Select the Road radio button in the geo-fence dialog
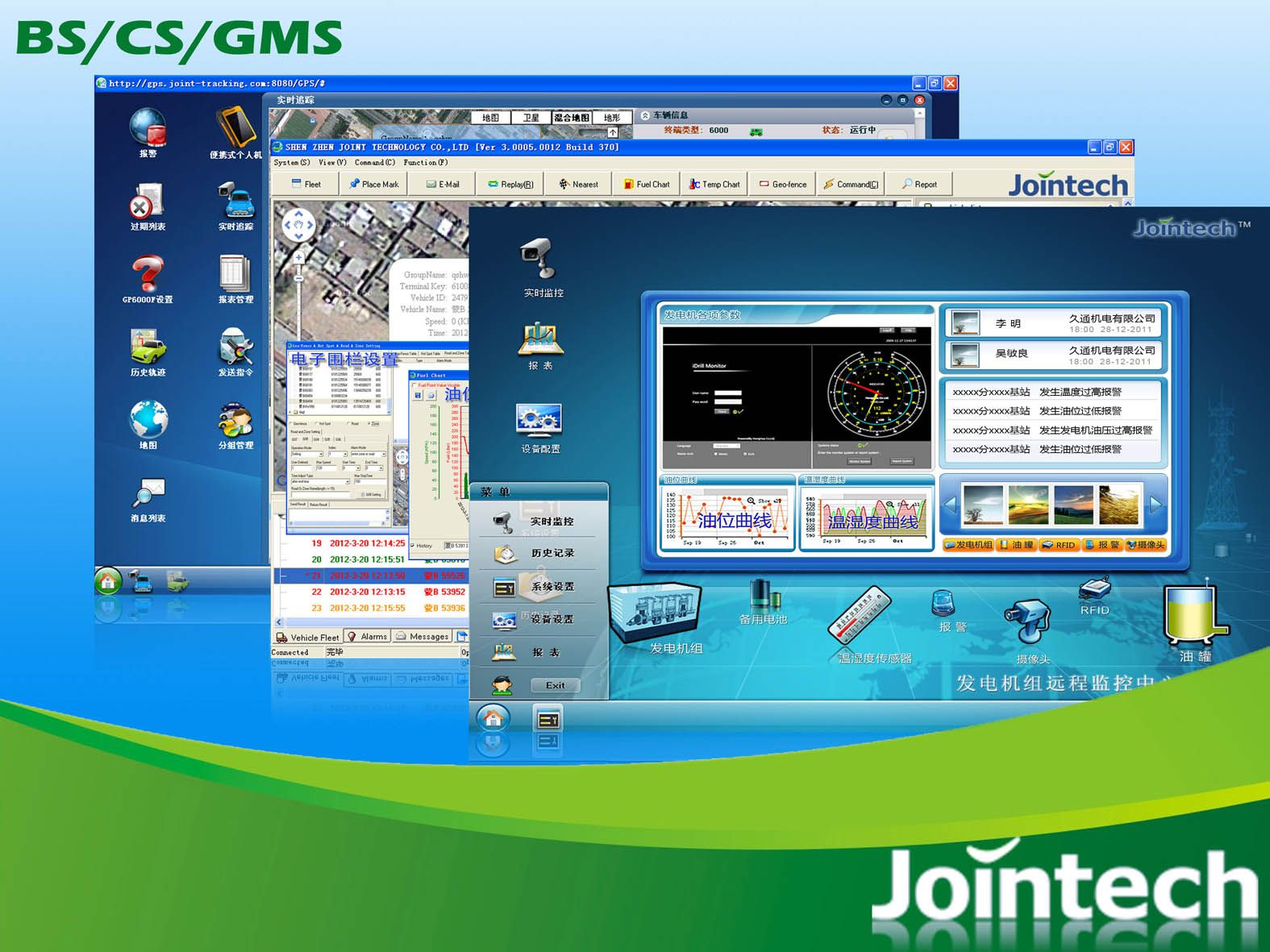Image resolution: width=1270 pixels, height=952 pixels. tap(349, 423)
